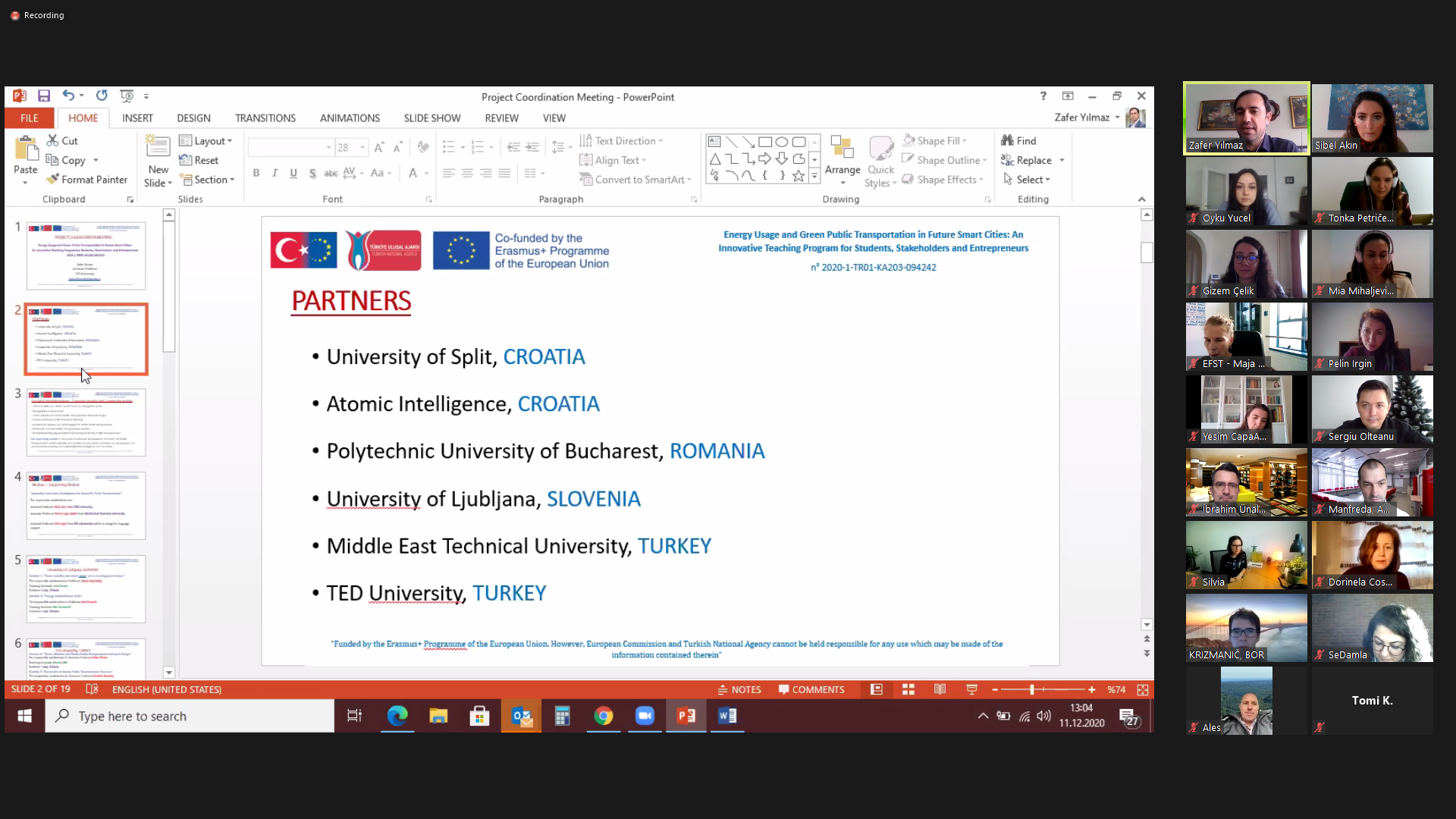Click the Save icon in quick access toolbar
This screenshot has height=819, width=1456.
(44, 96)
